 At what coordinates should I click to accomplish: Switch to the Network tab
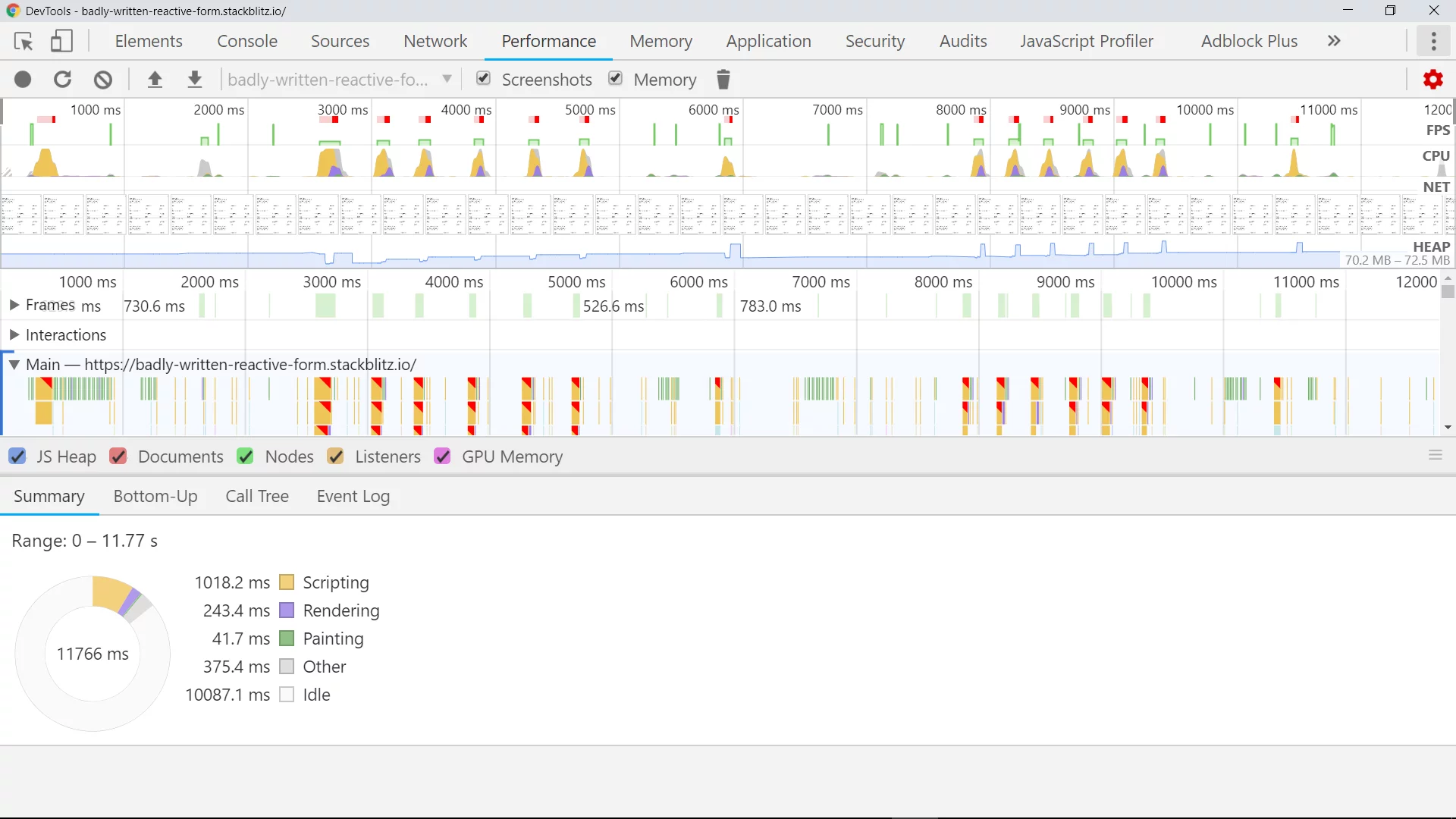click(435, 41)
